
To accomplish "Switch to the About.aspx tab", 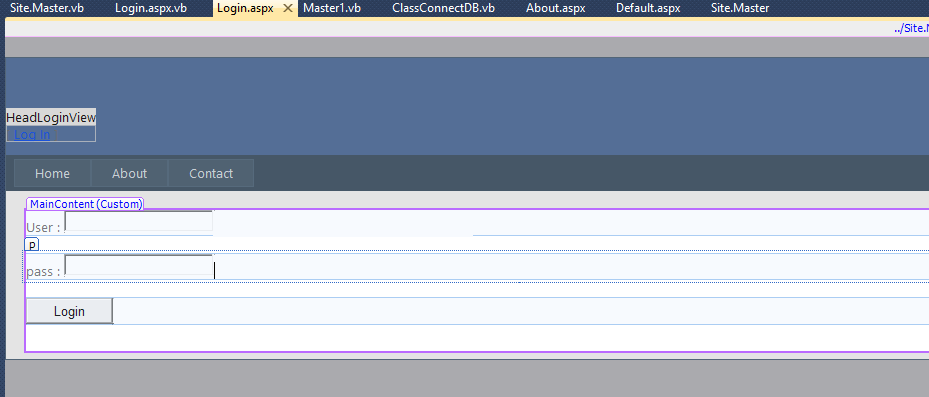I will pyautogui.click(x=556, y=8).
